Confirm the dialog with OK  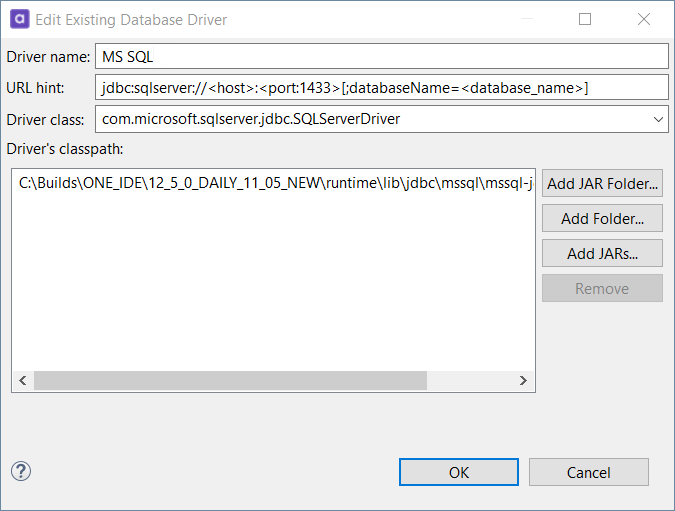(458, 472)
